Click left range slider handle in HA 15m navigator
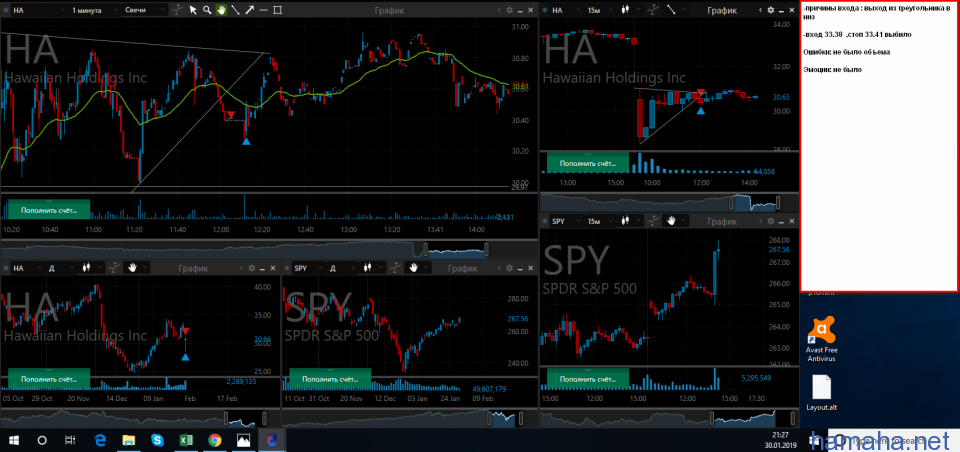This screenshot has height=452, width=960. tap(730, 202)
